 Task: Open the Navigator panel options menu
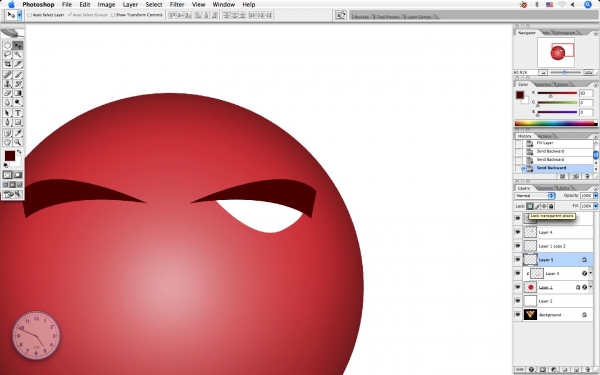coord(596,33)
